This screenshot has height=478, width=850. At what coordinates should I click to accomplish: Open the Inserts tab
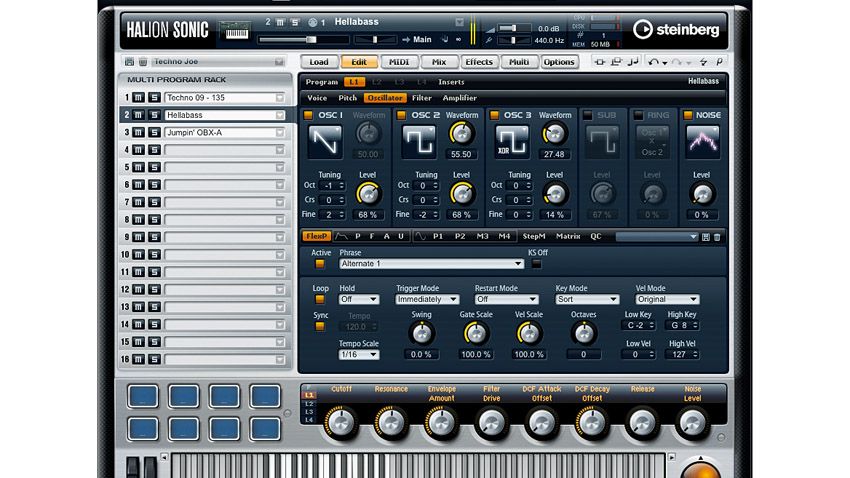click(x=451, y=82)
